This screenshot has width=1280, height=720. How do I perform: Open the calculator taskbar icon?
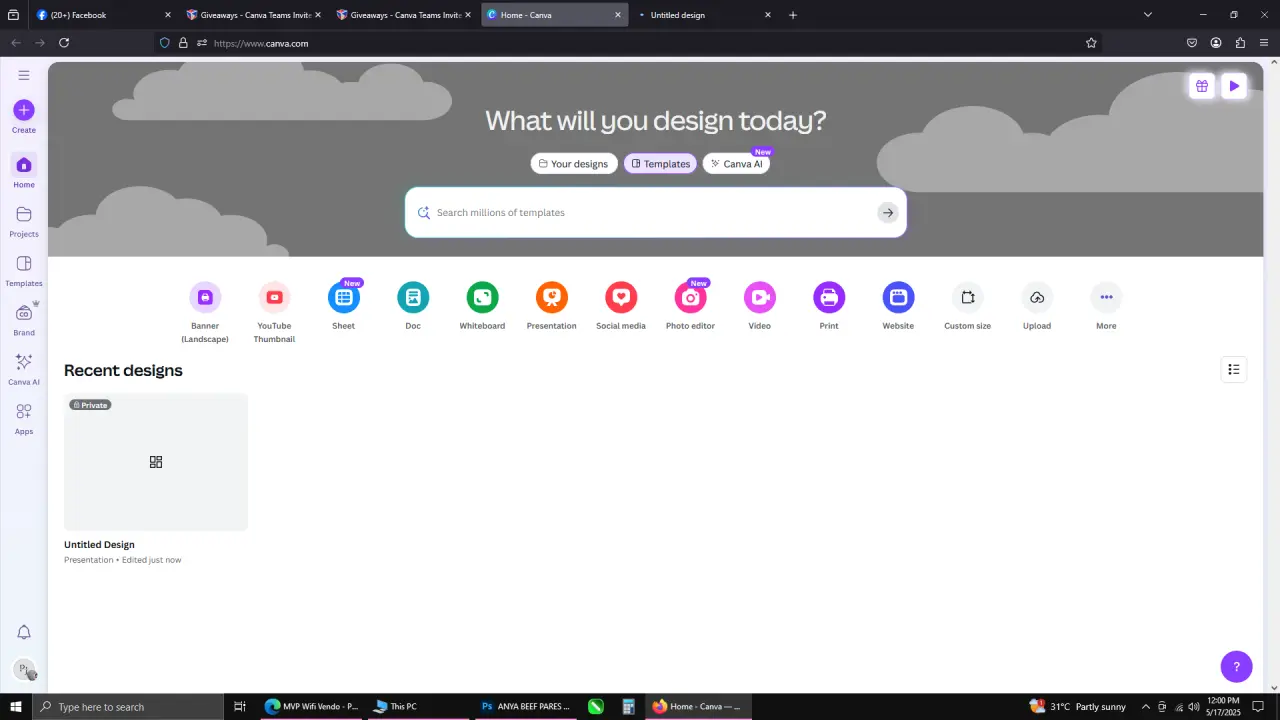pos(628,706)
